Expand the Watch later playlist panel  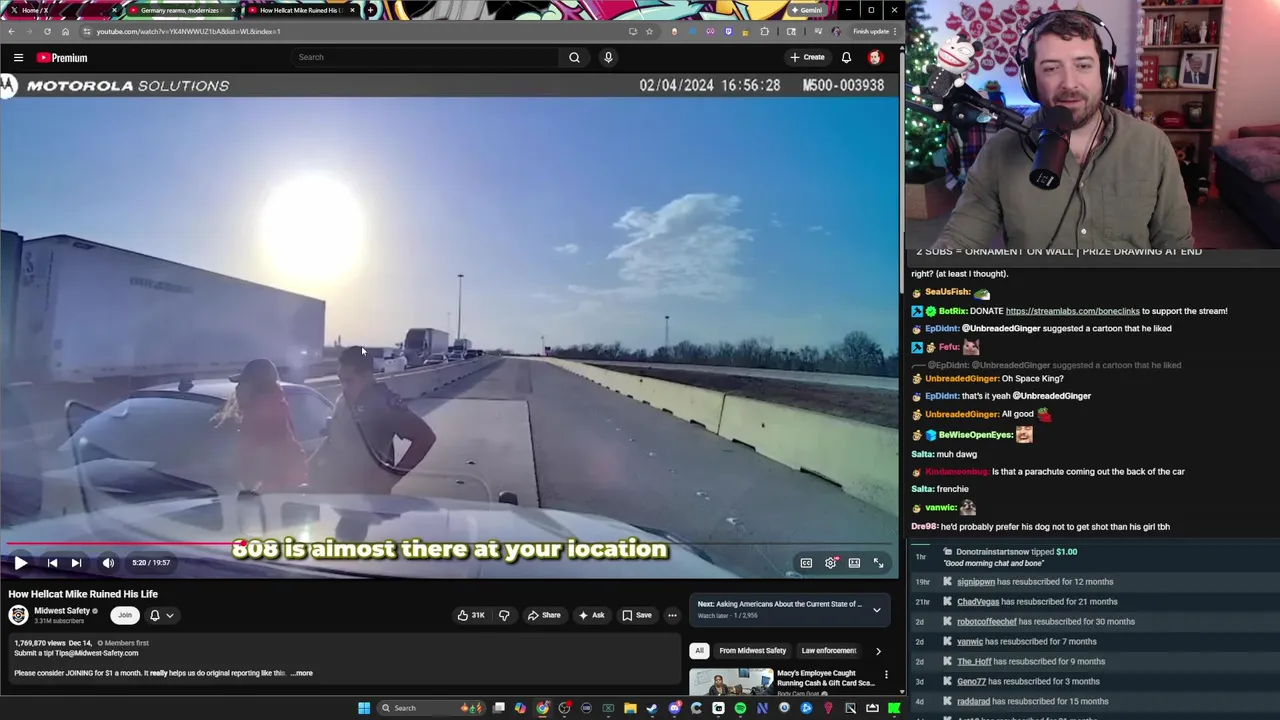point(876,610)
